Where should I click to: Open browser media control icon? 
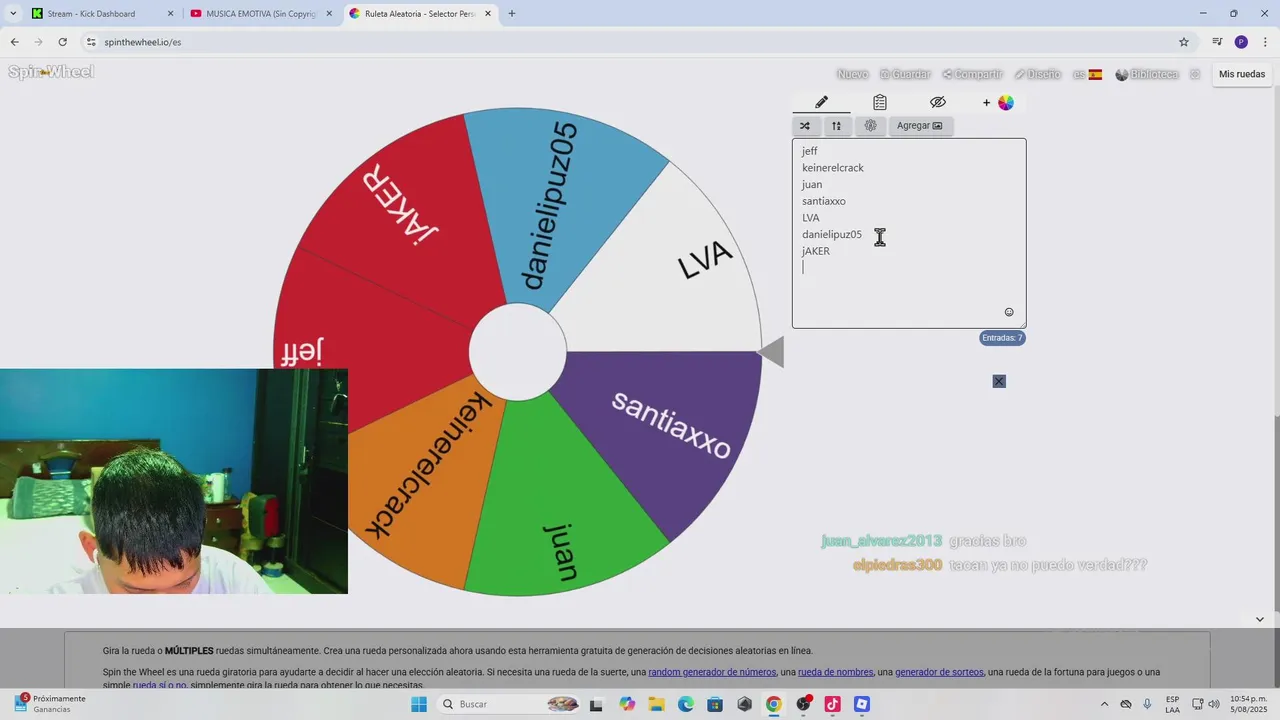(1217, 42)
